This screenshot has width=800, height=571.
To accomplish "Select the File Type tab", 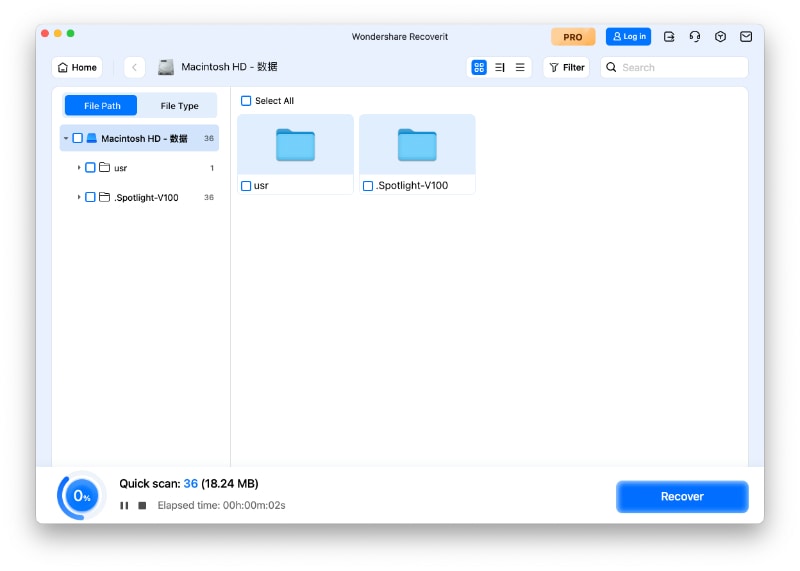I will pos(179,106).
